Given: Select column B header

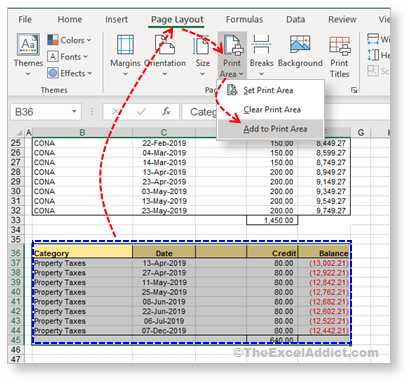Looking at the screenshot, I should 82,133.
